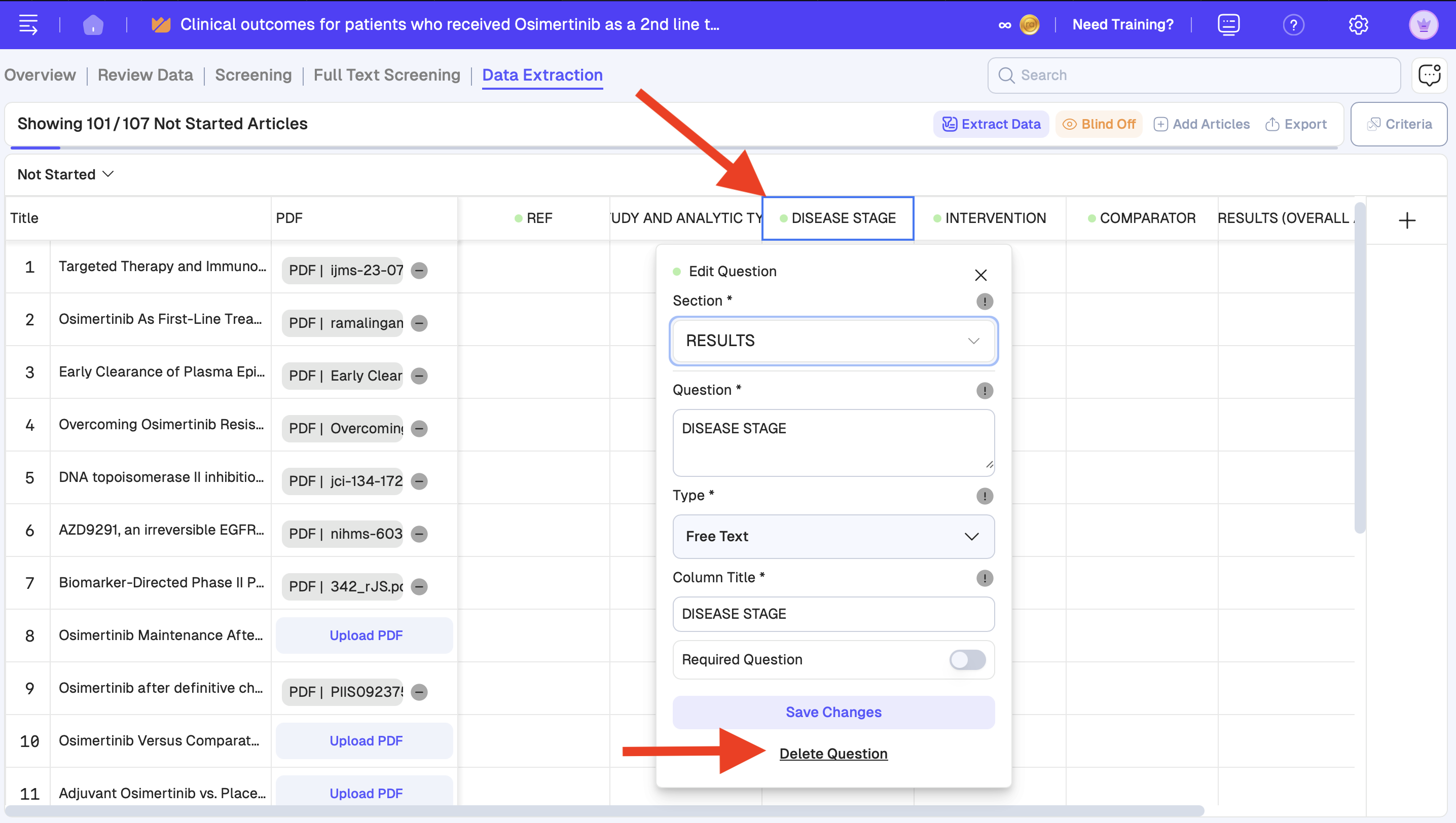Image resolution: width=1456 pixels, height=823 pixels.
Task: Click the Search input field
Action: pos(1193,74)
